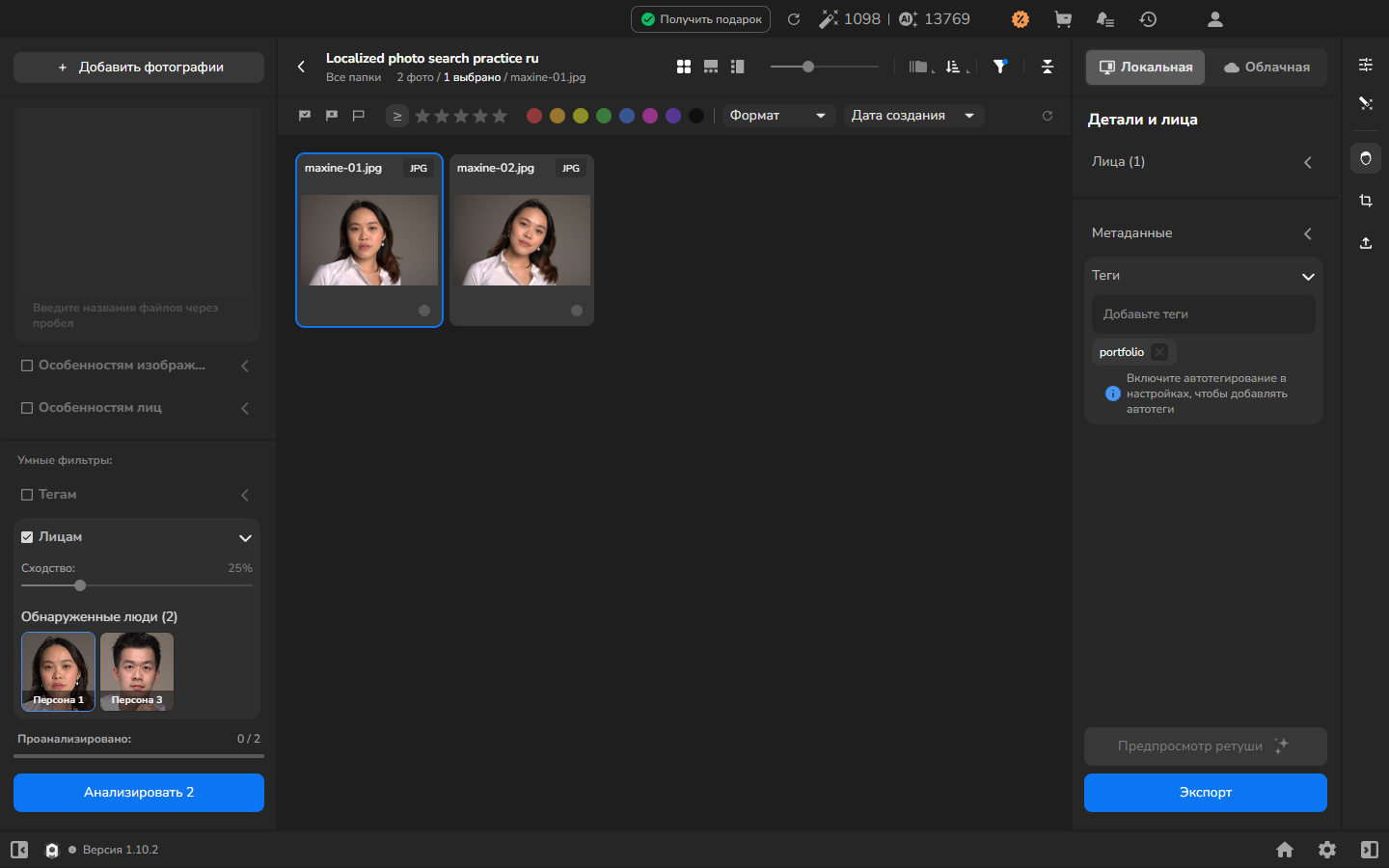Switch to the Локальная tab
This screenshot has height=868, width=1389.
(x=1146, y=68)
